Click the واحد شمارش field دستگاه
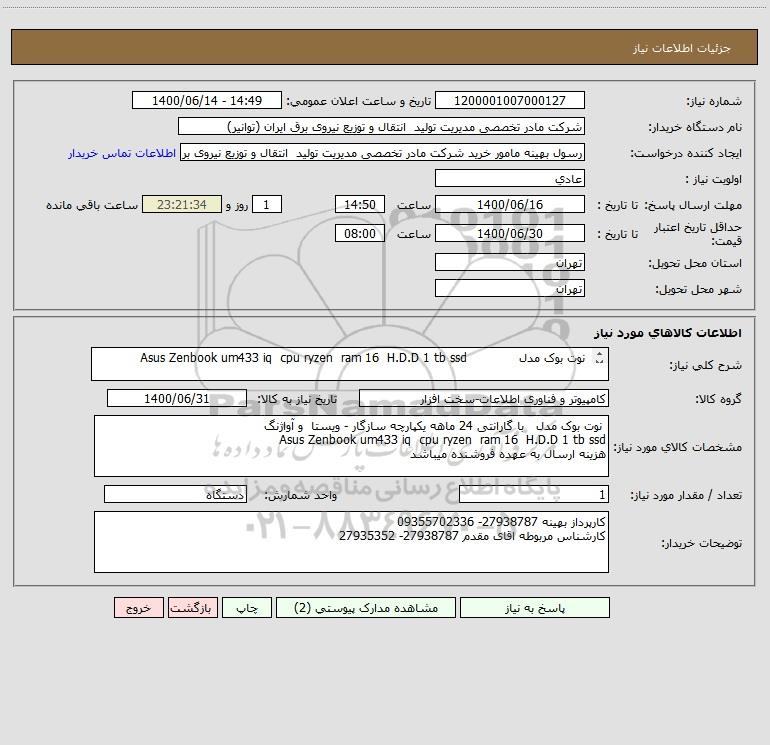 click(x=175, y=495)
